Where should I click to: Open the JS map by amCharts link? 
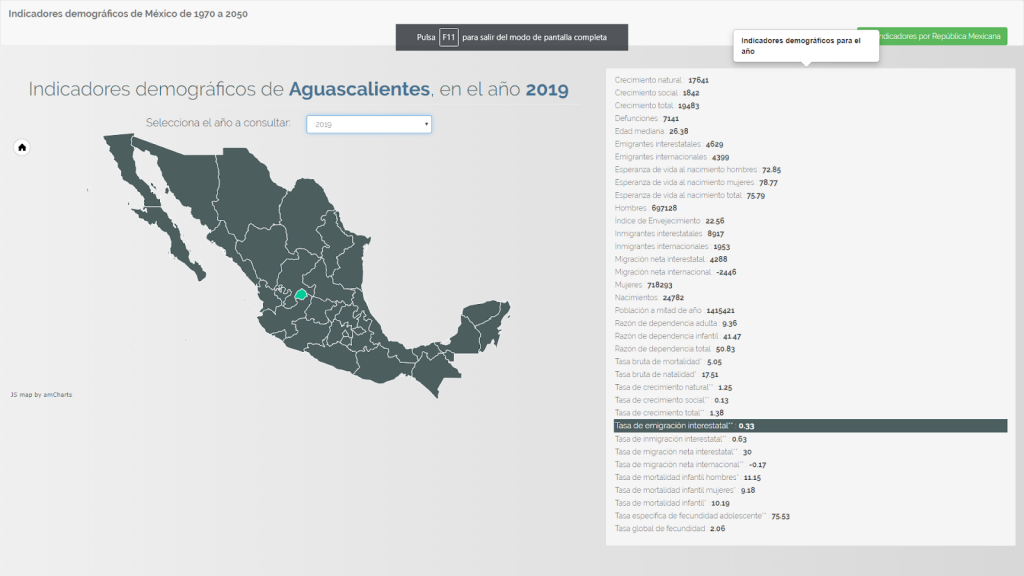41,395
